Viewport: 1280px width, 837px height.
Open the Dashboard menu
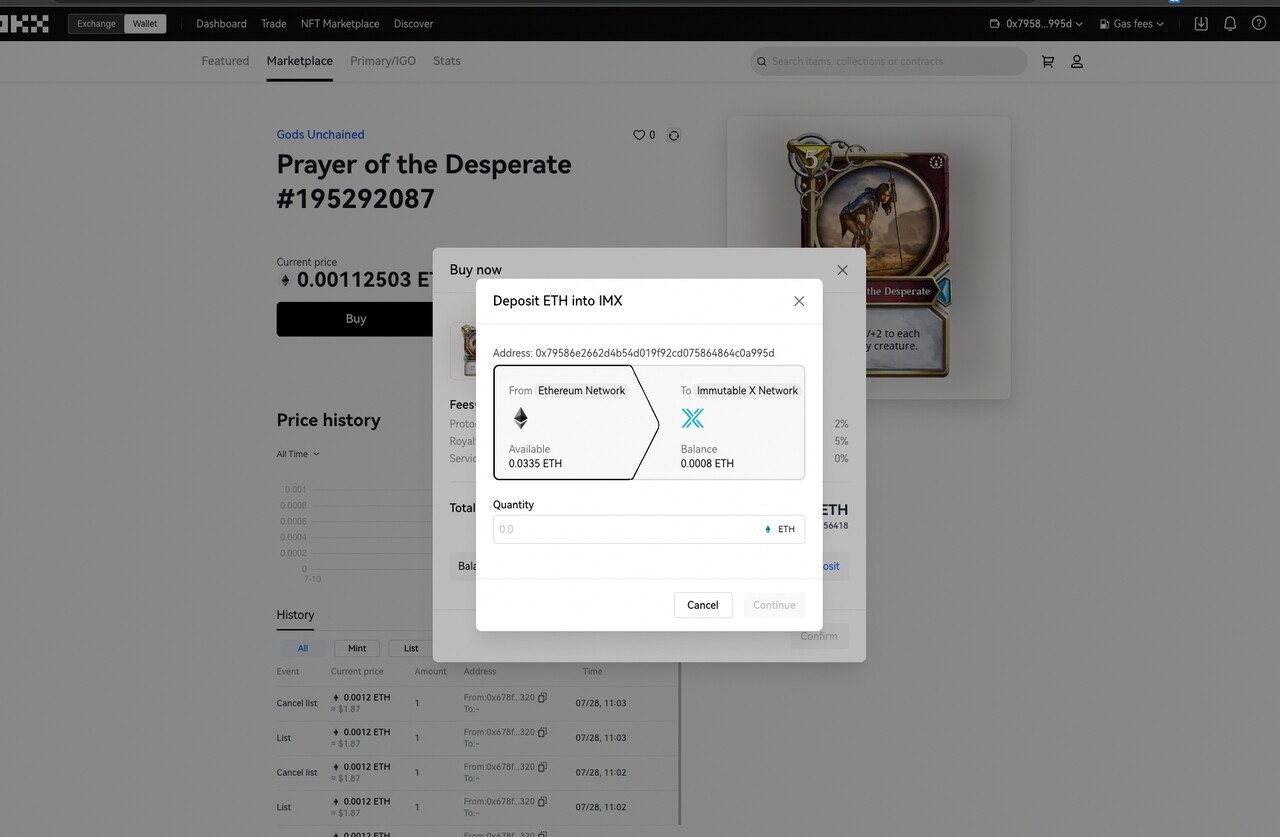(x=221, y=23)
